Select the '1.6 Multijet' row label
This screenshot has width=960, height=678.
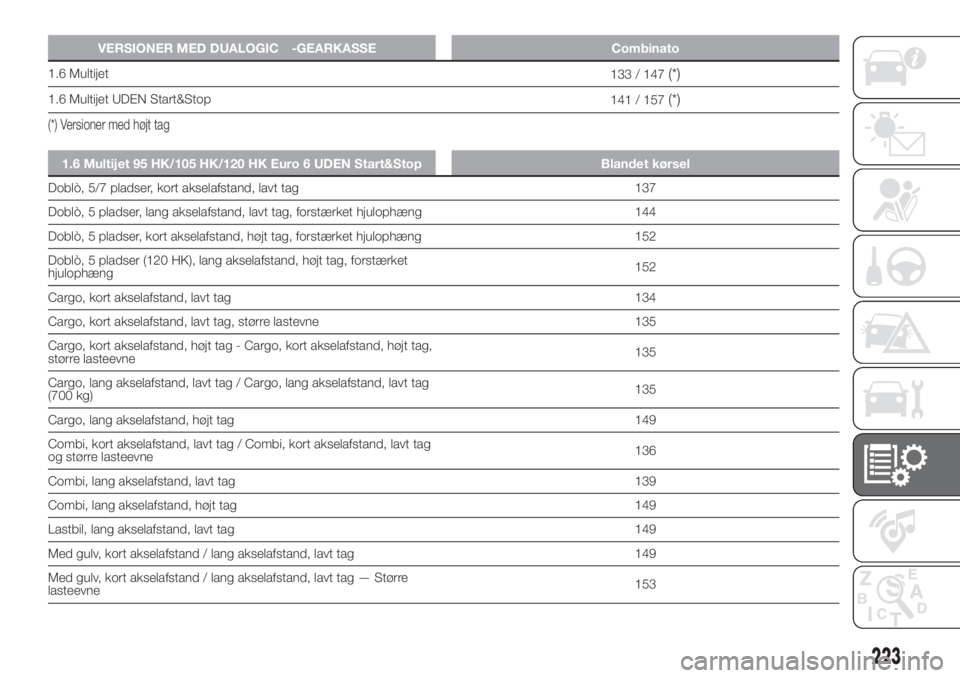[78, 73]
